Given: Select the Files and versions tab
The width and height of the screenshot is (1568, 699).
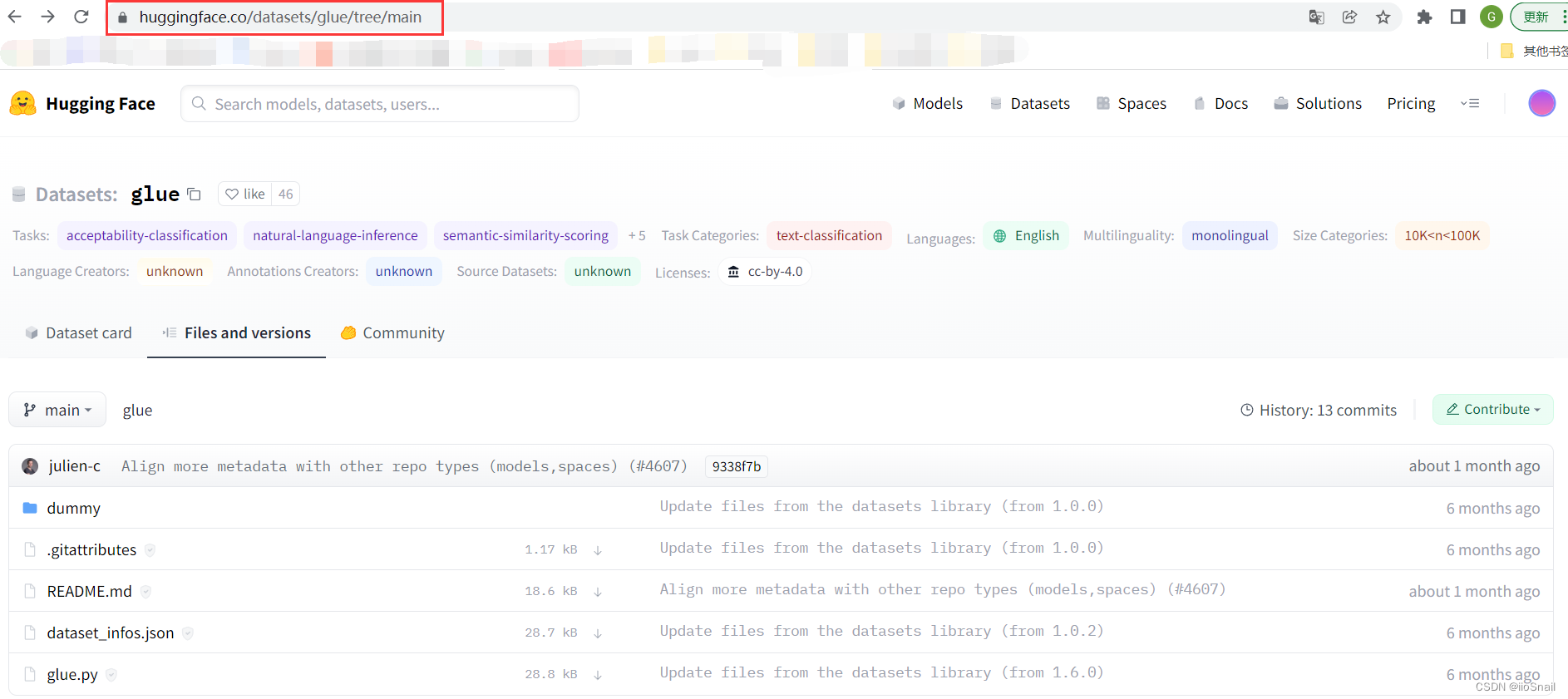Looking at the screenshot, I should (x=236, y=332).
